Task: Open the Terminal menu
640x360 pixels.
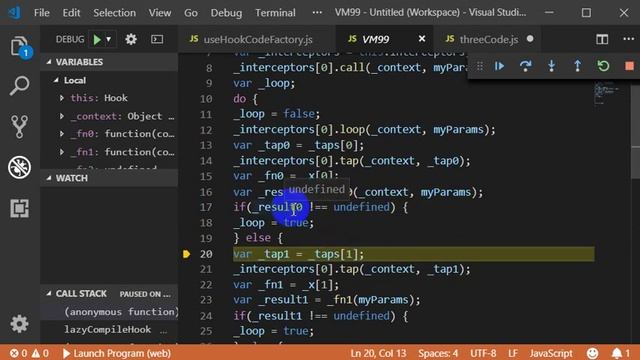Action: pyautogui.click(x=275, y=13)
